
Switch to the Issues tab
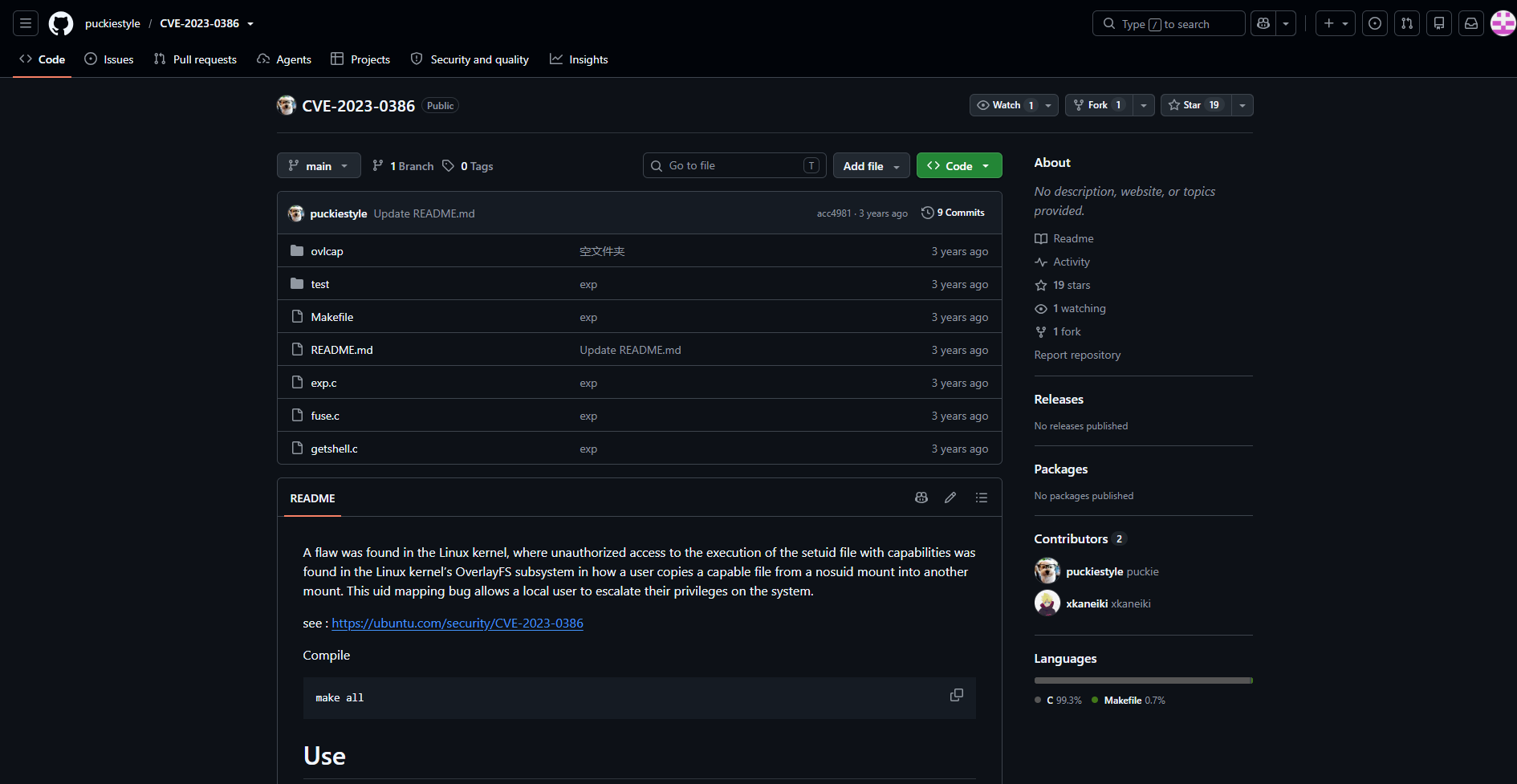point(109,59)
